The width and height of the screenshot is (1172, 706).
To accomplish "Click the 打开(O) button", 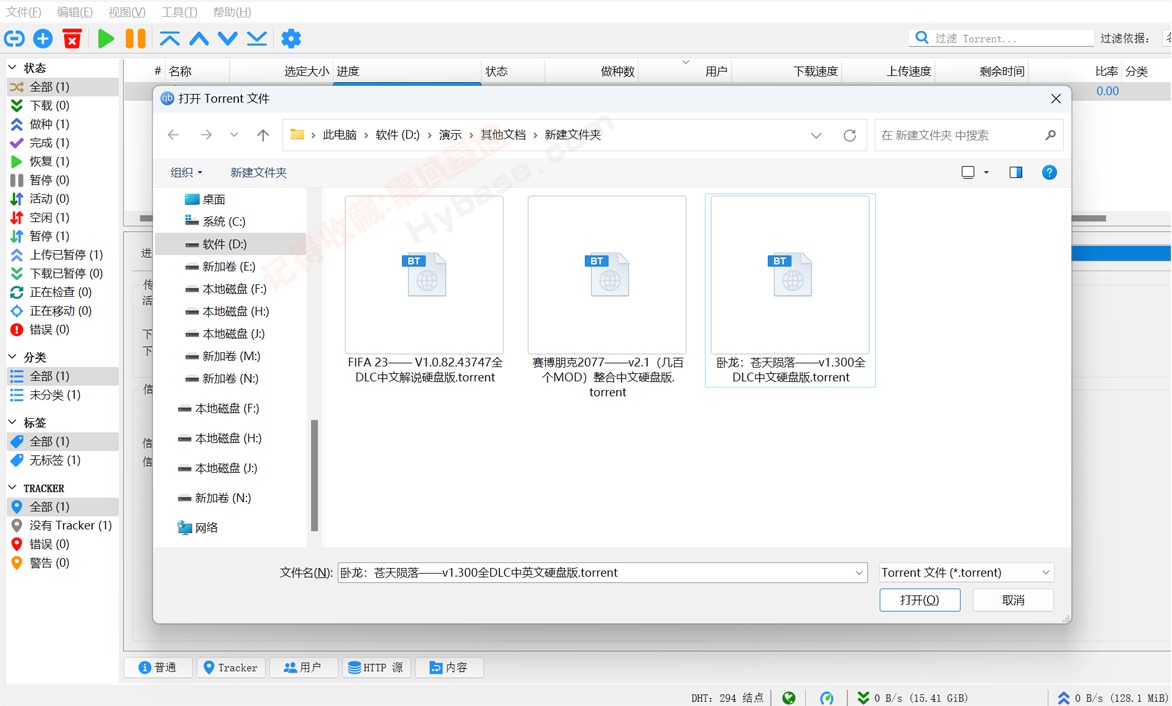I will tap(919, 599).
